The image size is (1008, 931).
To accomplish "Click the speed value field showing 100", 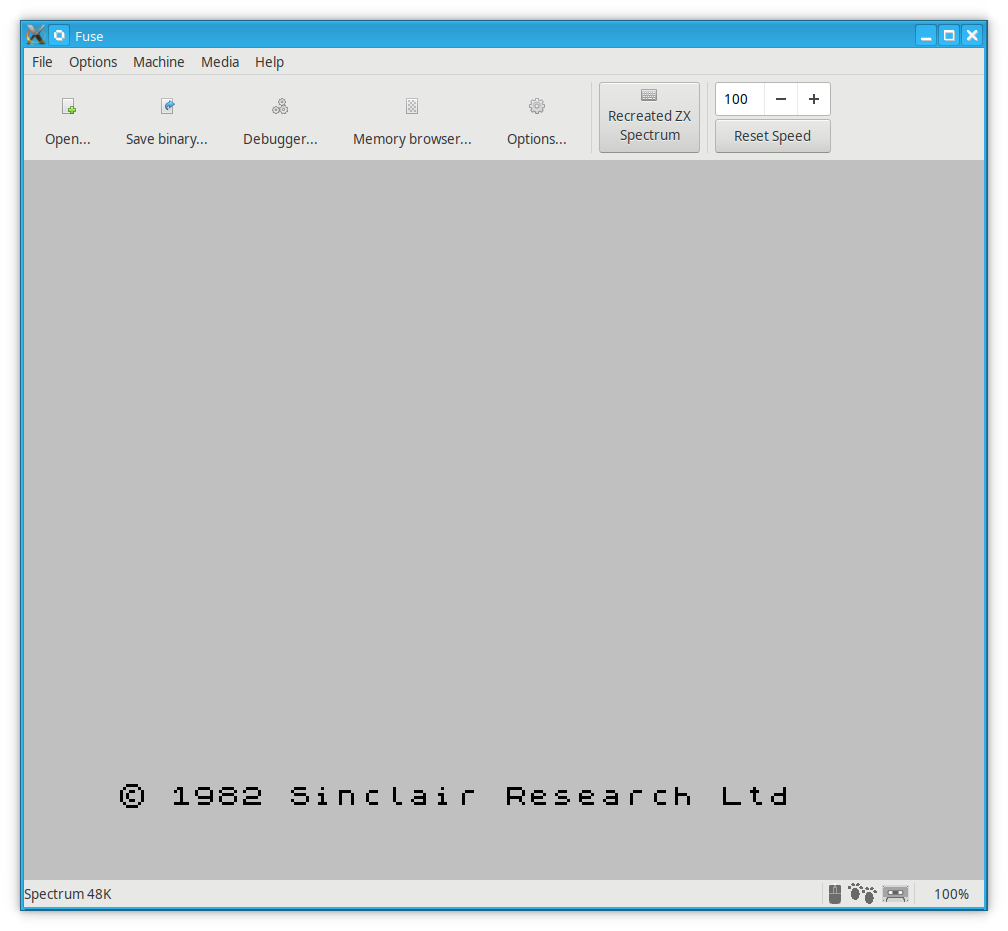I will [740, 99].
